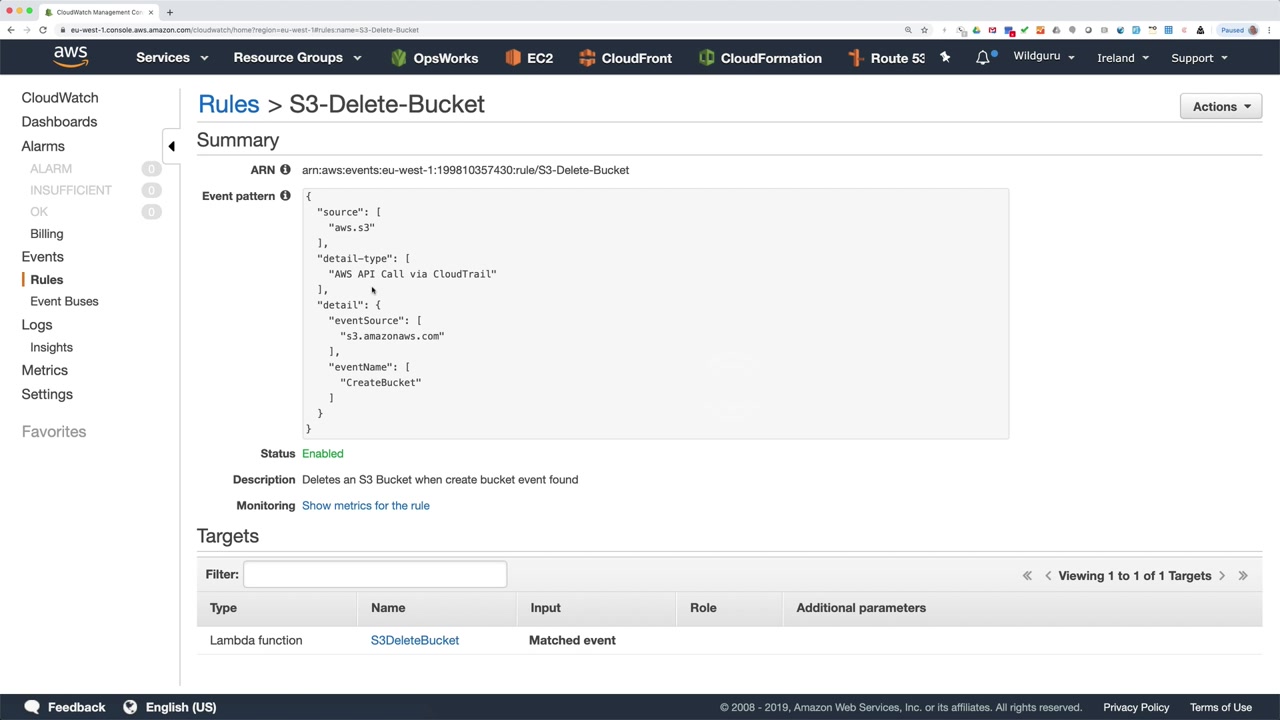Open the Actions dropdown button
The height and width of the screenshot is (720, 1280).
click(1221, 107)
